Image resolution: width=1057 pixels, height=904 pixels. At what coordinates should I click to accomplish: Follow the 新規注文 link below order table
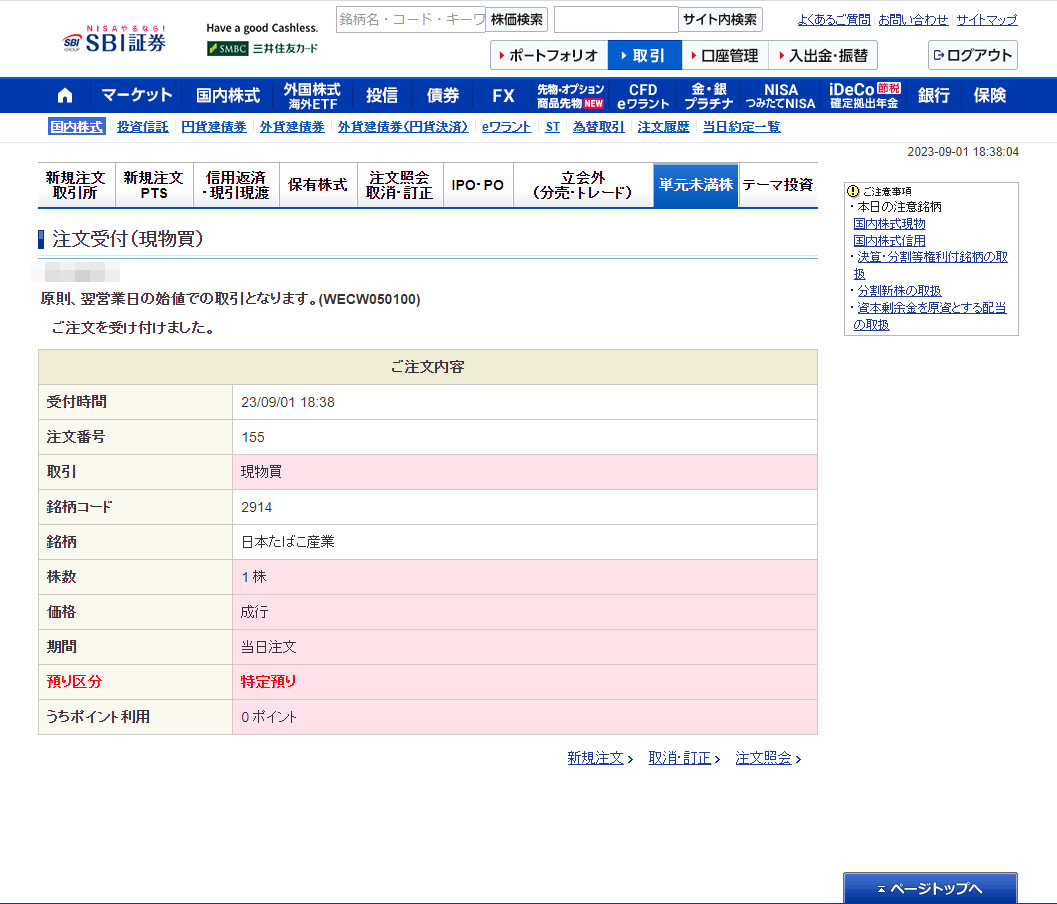(596, 758)
